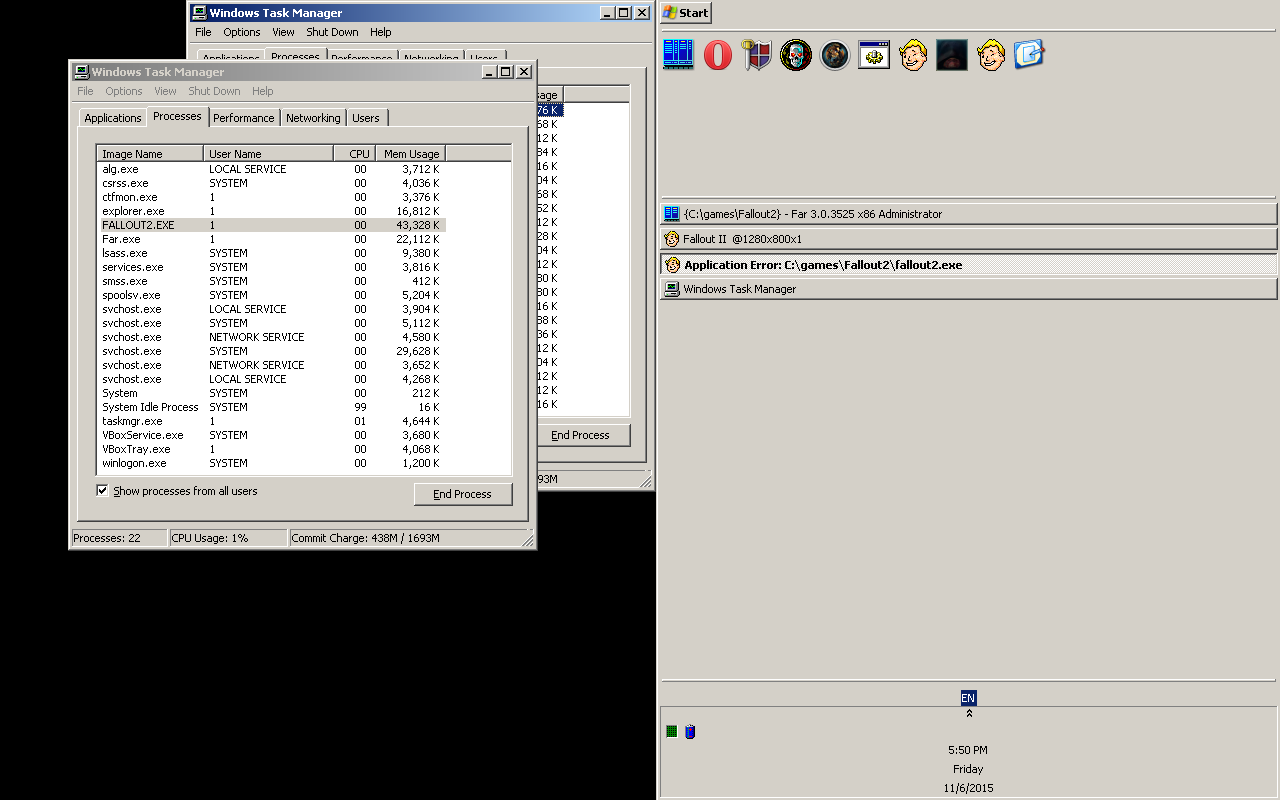The width and height of the screenshot is (1280, 800).
Task: Open Shut Down menu in the background Task Manager
Action: pos(332,32)
